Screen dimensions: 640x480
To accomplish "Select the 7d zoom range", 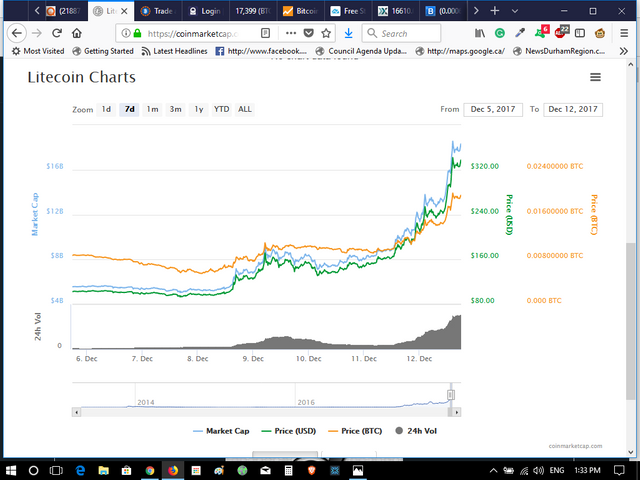I will click(x=129, y=109).
